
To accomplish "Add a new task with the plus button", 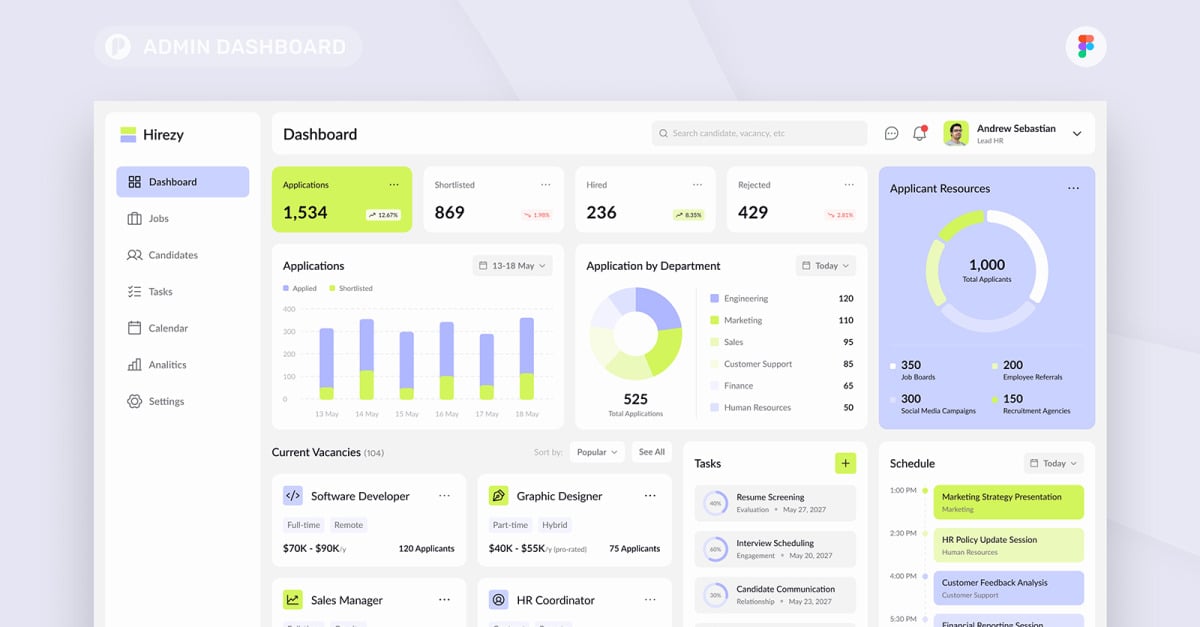I will (845, 463).
